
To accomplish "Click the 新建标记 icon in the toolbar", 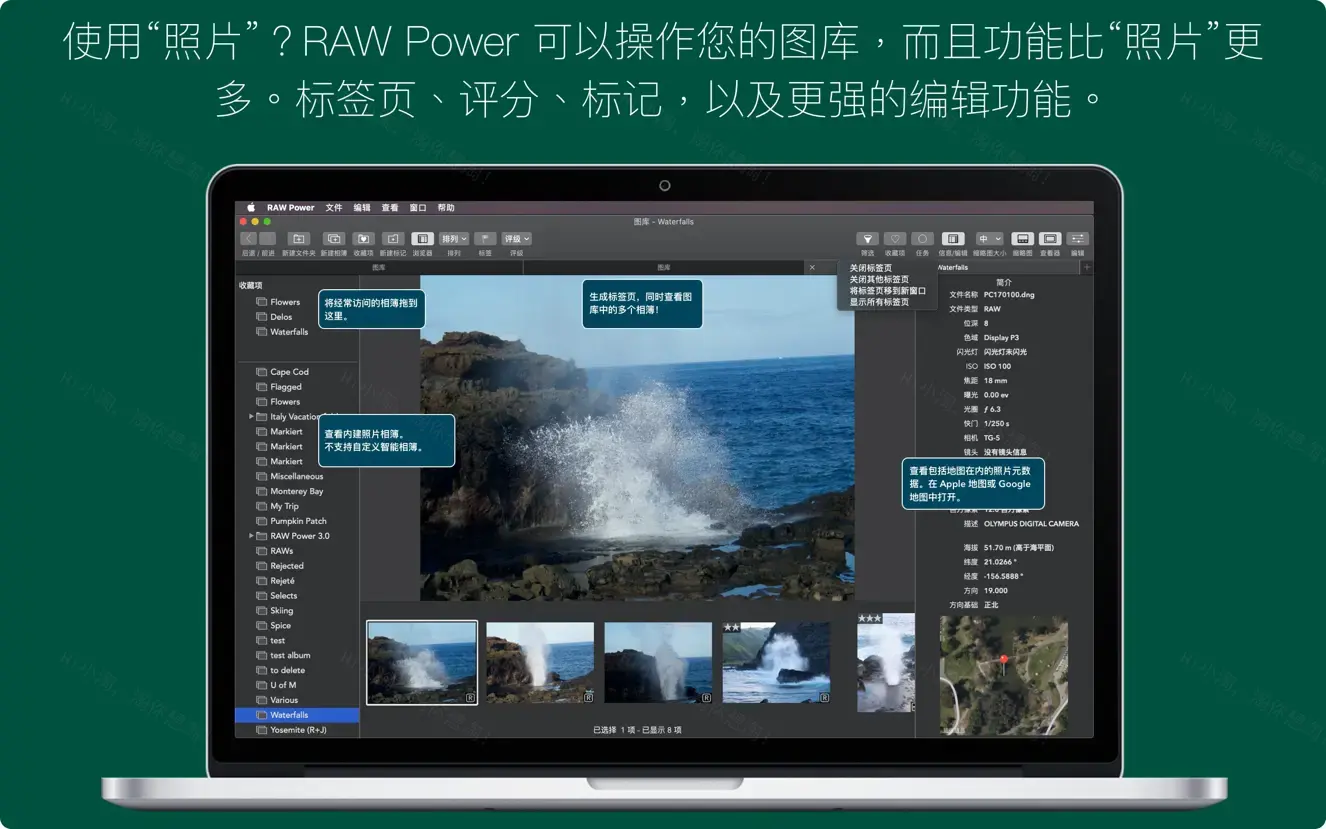I will [x=394, y=238].
